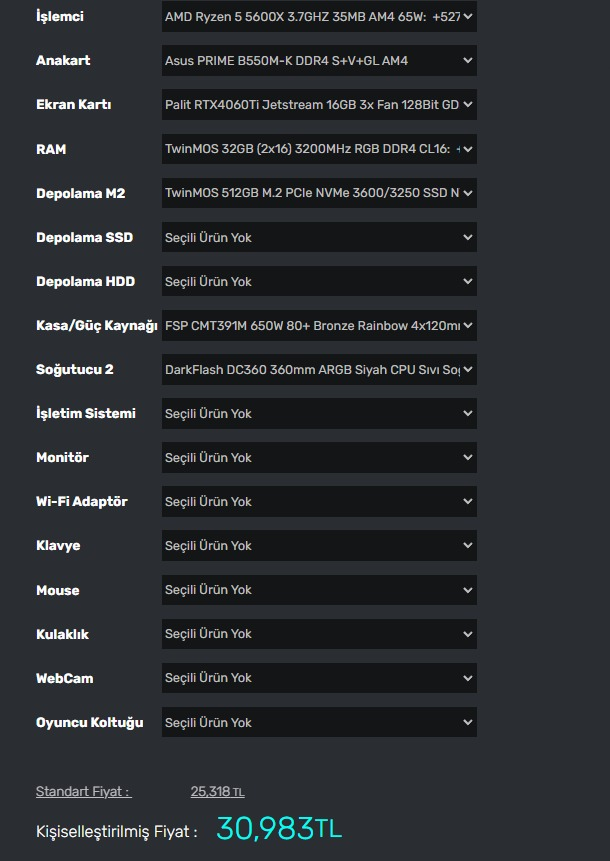
Task: Click the 25,318 TL standard price
Action: point(217,791)
